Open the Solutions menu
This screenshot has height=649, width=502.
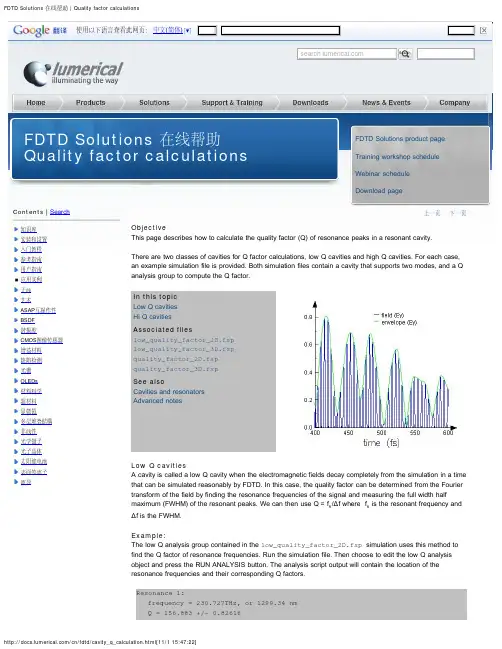click(x=154, y=103)
